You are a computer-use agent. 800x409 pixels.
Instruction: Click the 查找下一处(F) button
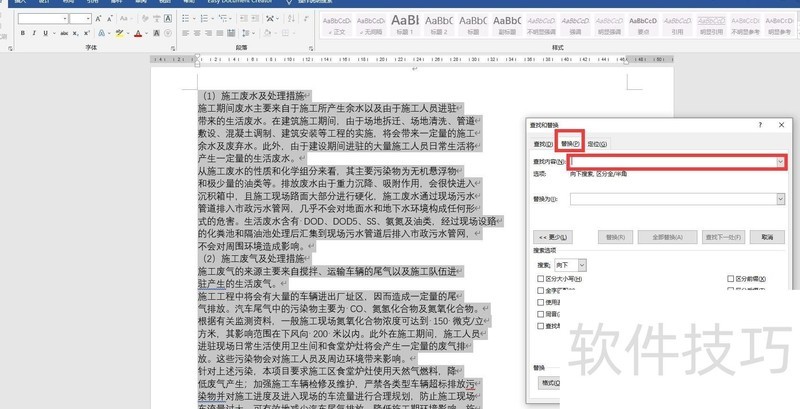(722, 237)
